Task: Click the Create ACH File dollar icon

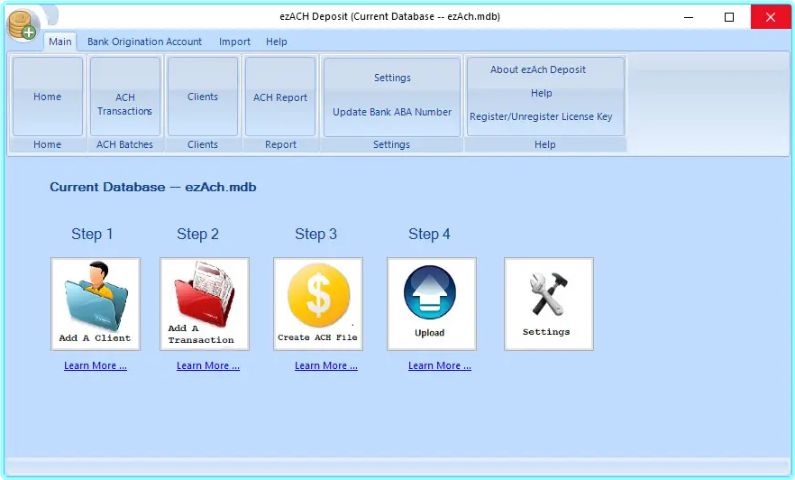Action: (318, 304)
